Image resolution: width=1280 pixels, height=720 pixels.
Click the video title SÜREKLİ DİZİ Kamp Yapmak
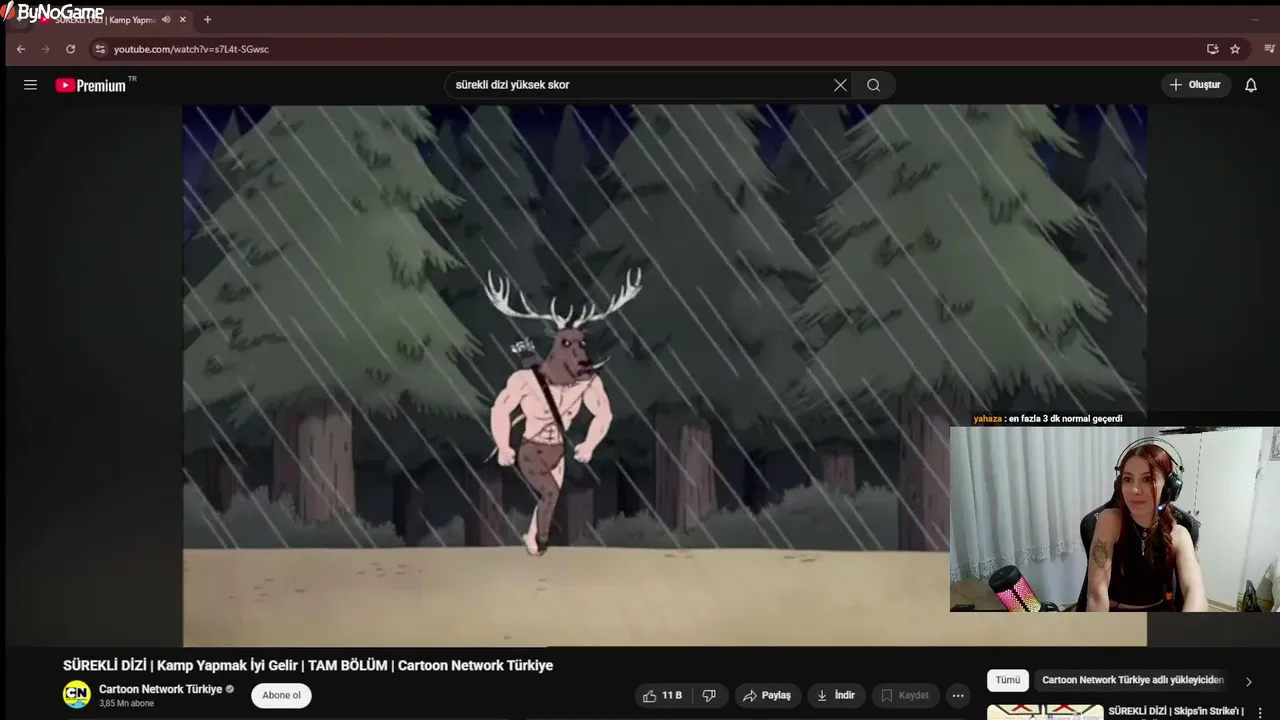pyautogui.click(x=308, y=665)
